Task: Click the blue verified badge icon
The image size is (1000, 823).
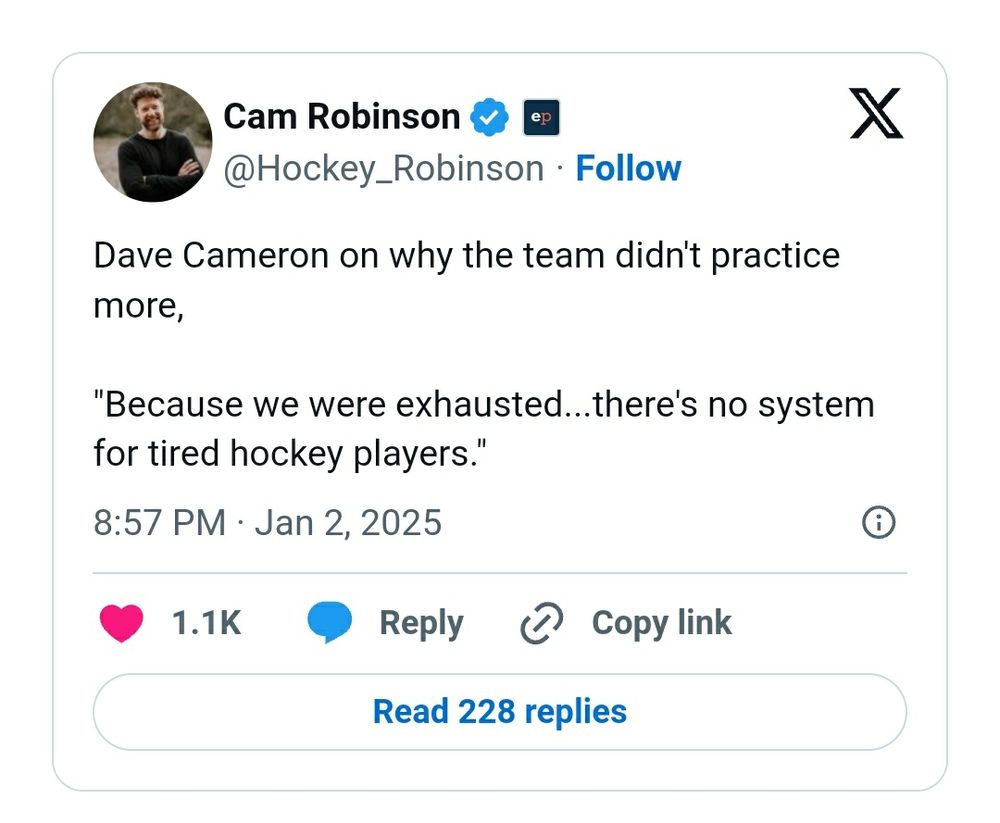Action: pos(490,117)
